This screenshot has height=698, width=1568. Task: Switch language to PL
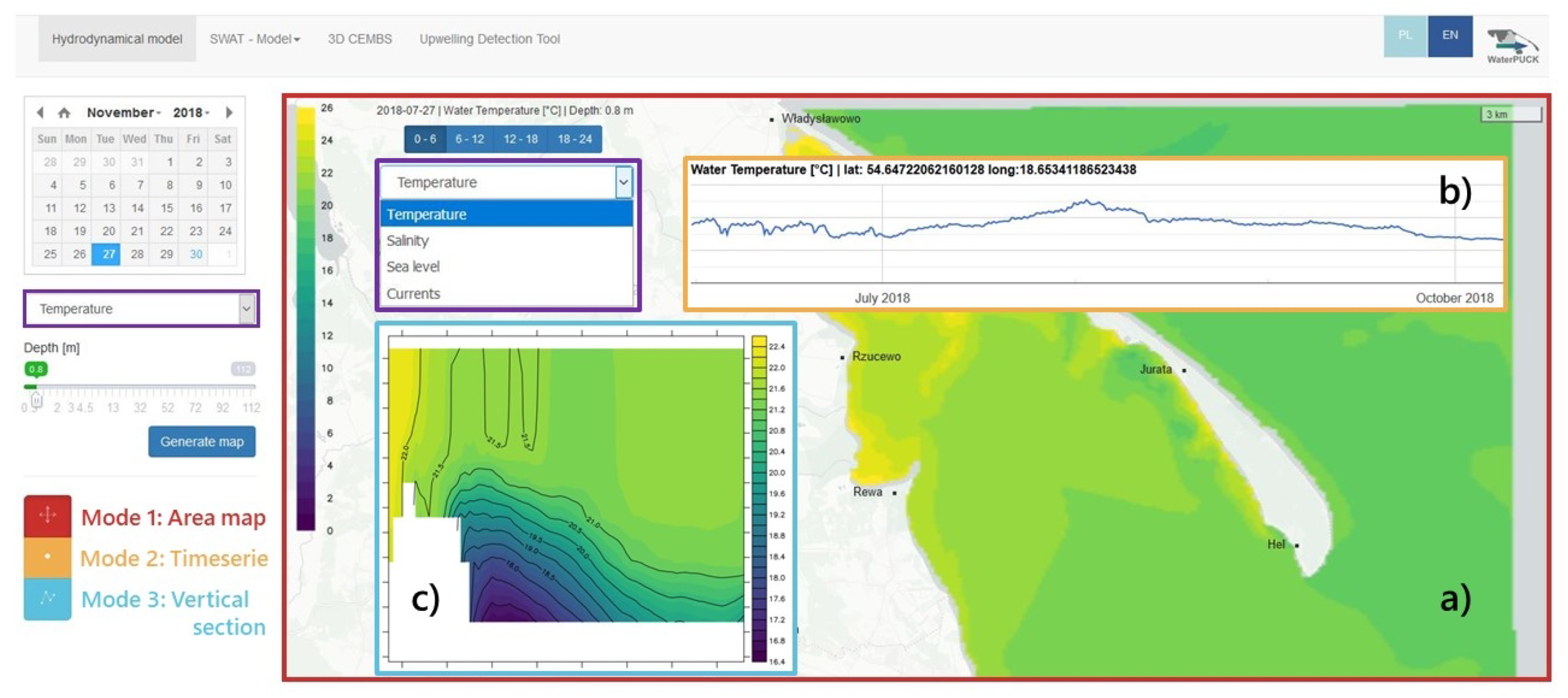pyautogui.click(x=1405, y=36)
